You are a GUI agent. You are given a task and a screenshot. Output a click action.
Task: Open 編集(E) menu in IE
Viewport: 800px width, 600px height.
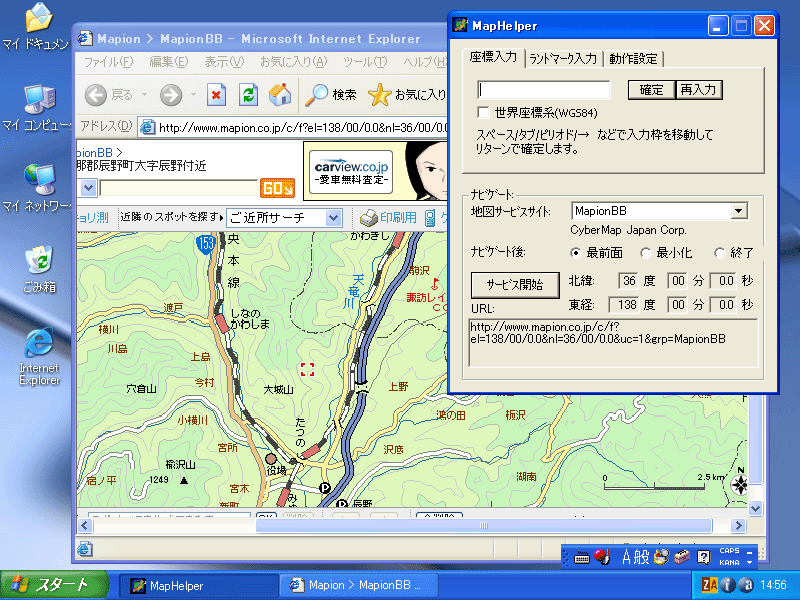point(168,62)
